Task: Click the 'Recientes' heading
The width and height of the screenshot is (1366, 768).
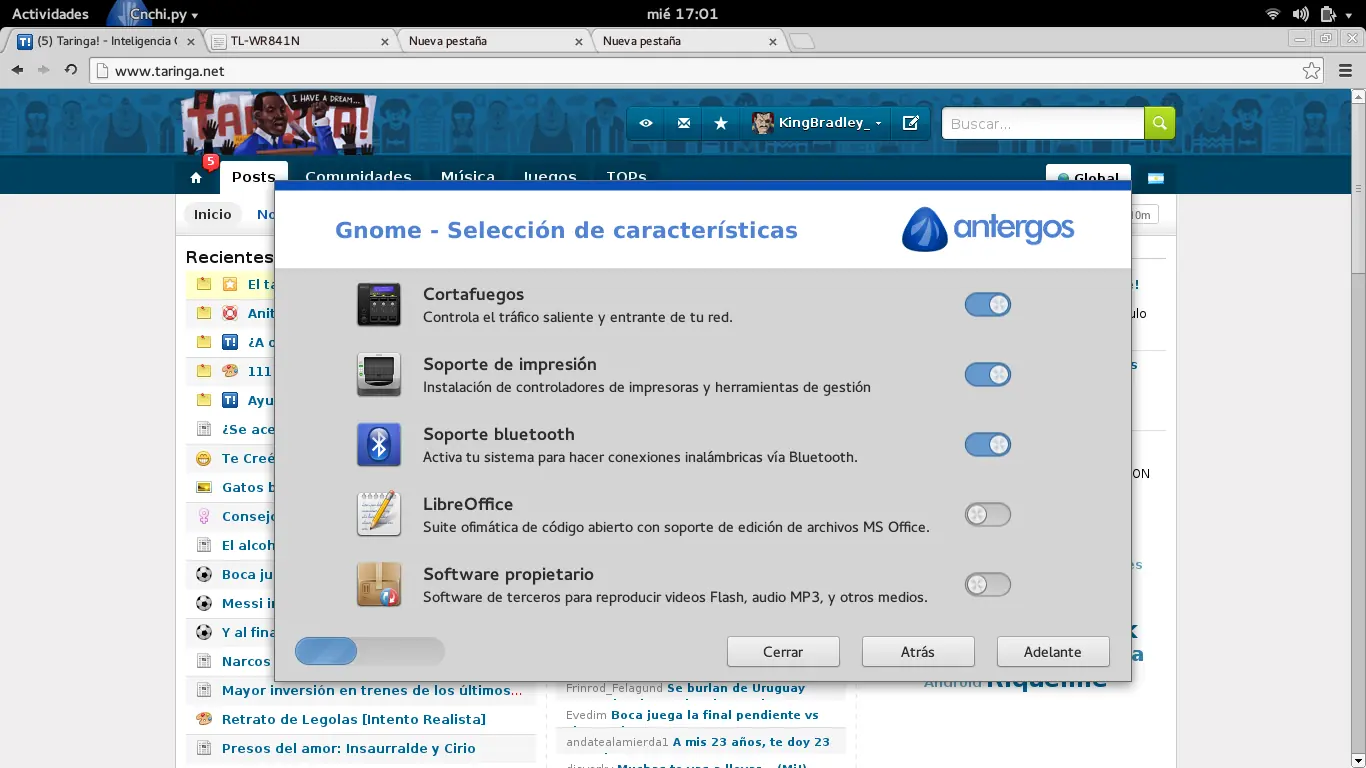Action: [x=229, y=258]
